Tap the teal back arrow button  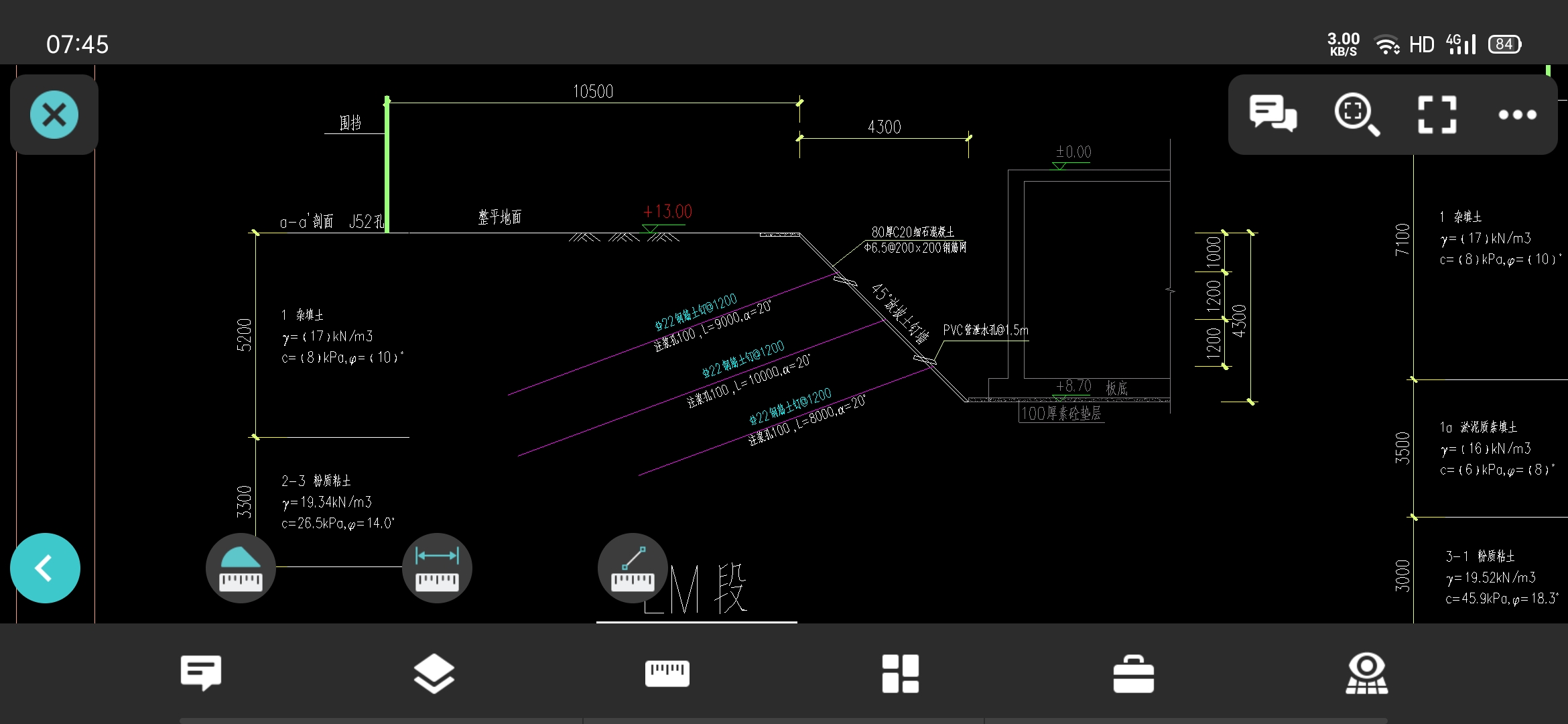point(45,568)
